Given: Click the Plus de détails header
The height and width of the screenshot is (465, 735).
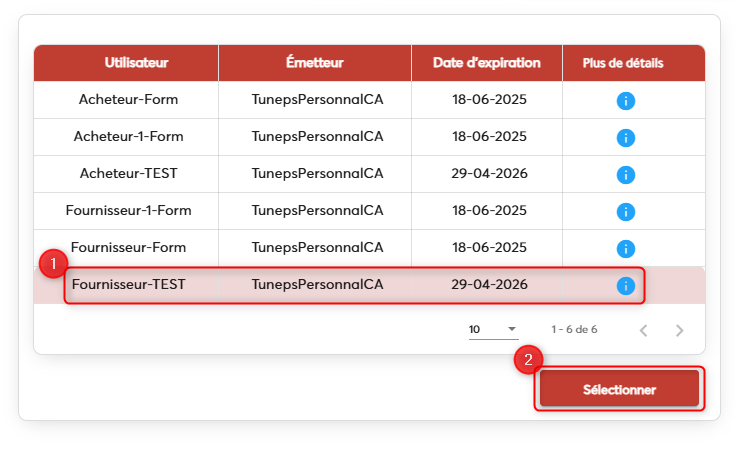Looking at the screenshot, I should coord(623,63).
